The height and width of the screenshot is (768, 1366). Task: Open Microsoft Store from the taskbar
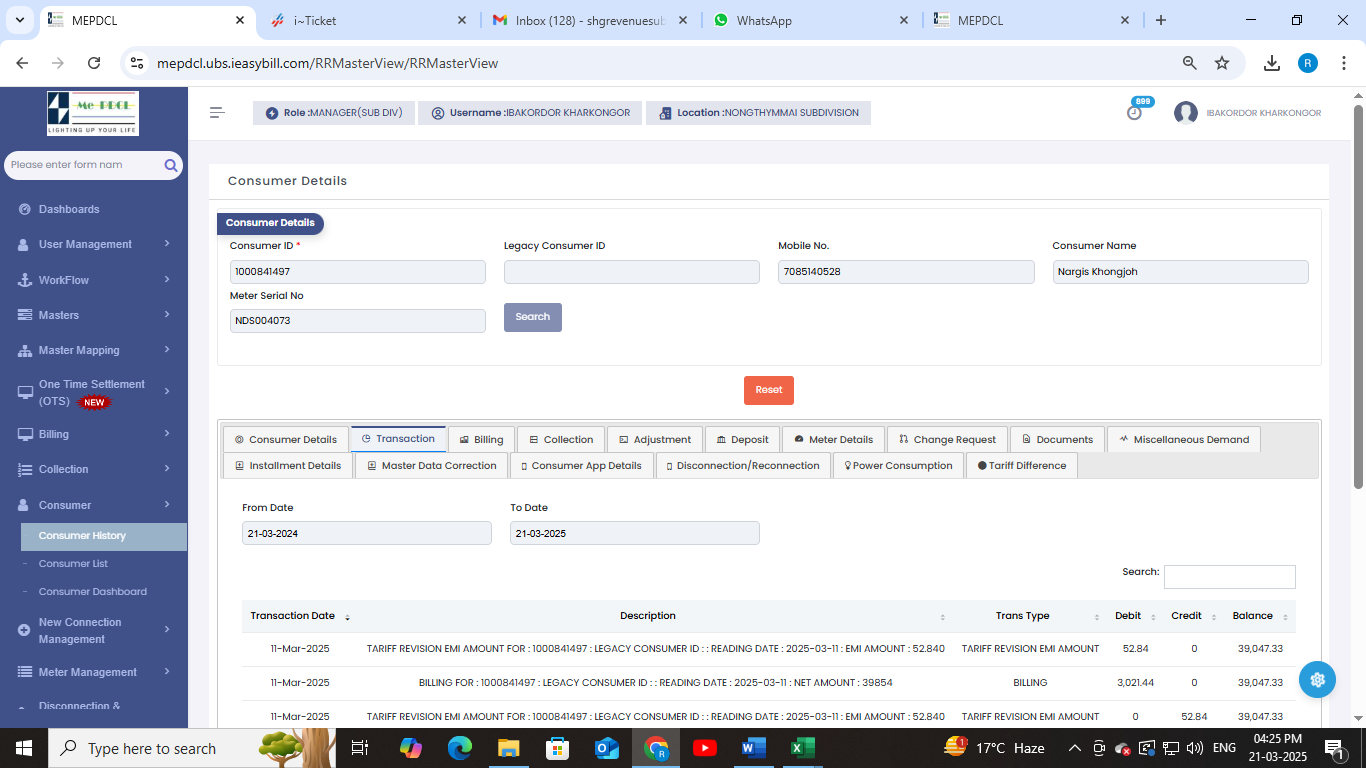[558, 748]
